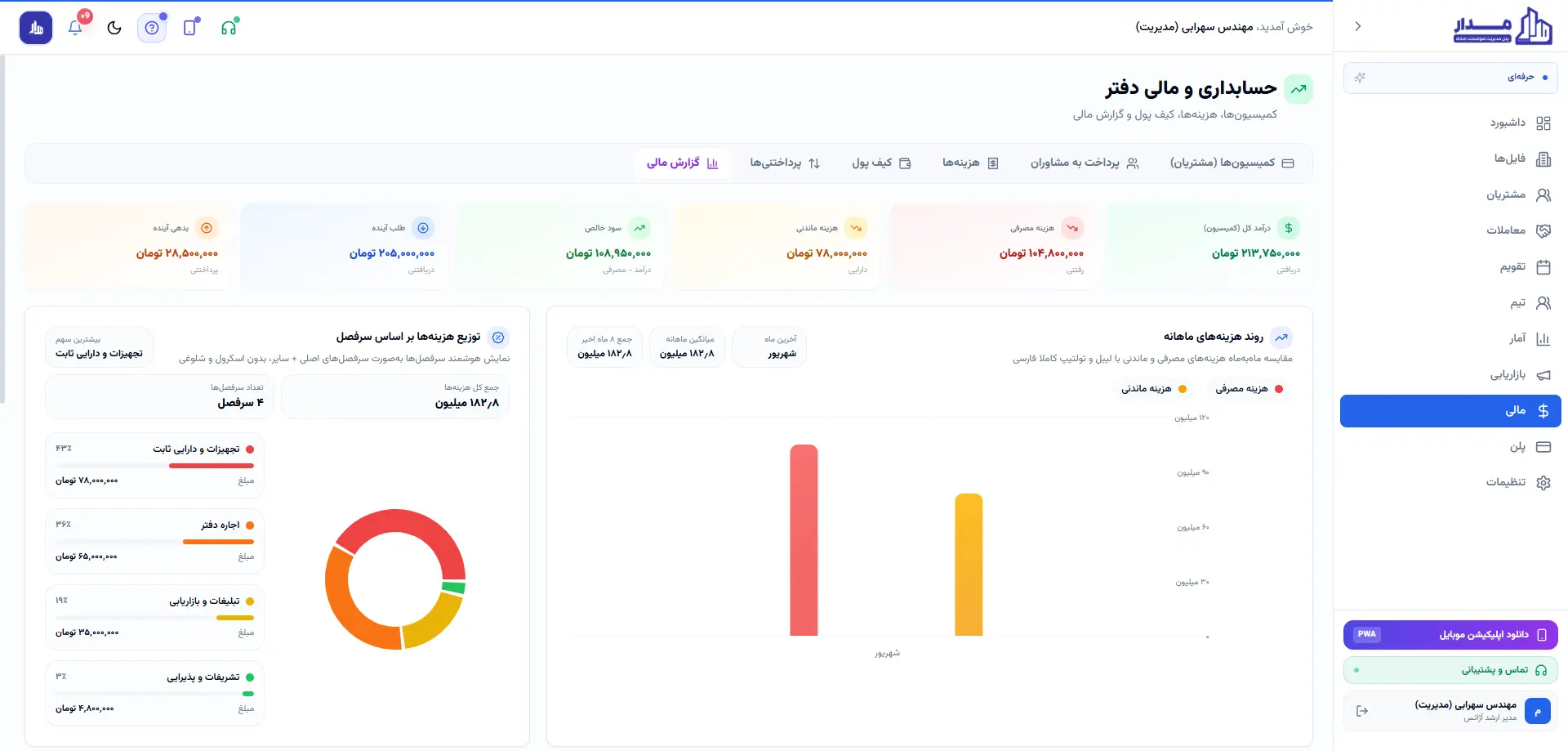Click the sparkle icon in plan selector
Screen dimensions: 1568x751
1360,78
